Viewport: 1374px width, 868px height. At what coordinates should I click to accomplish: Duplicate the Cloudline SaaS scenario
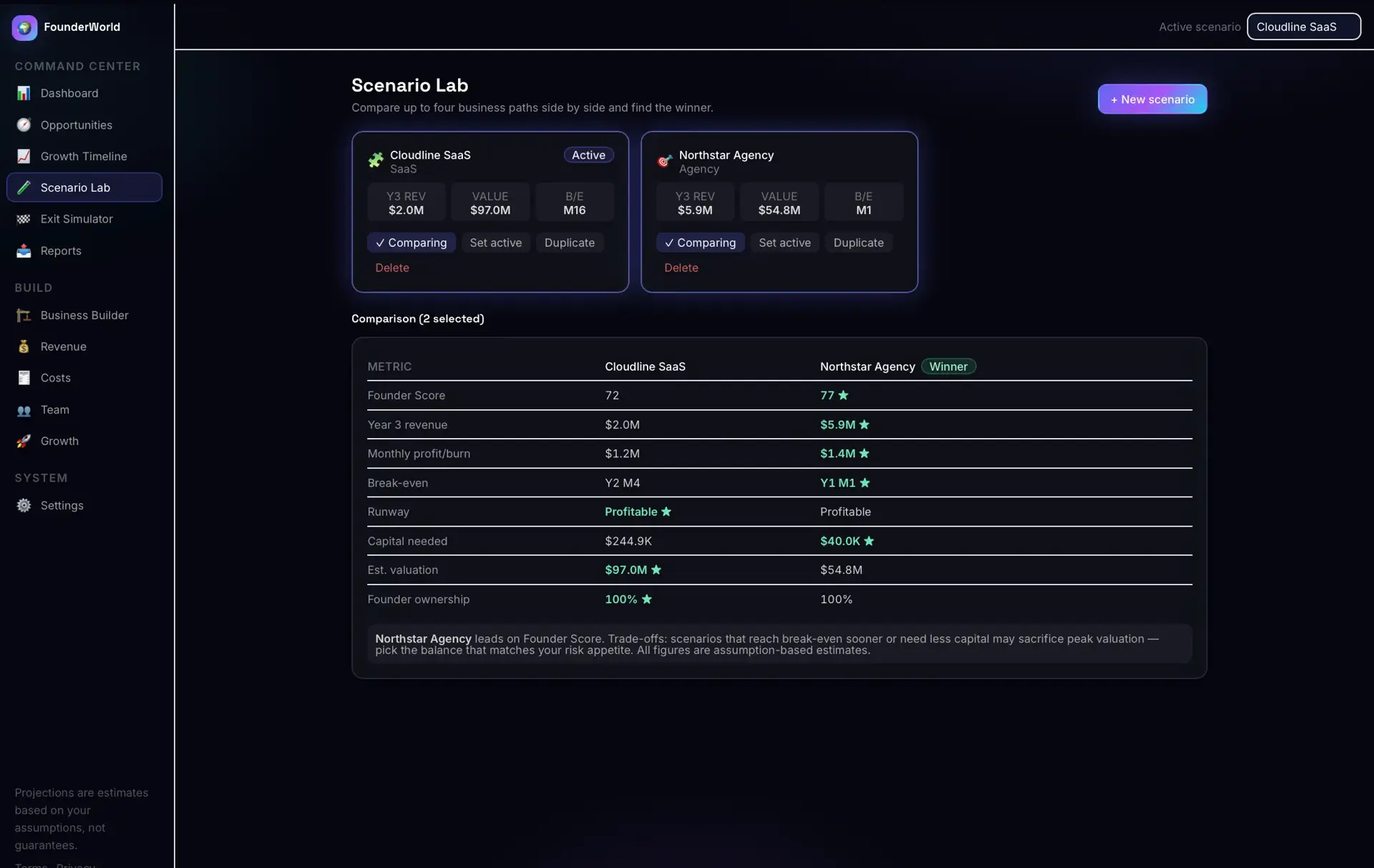point(570,243)
